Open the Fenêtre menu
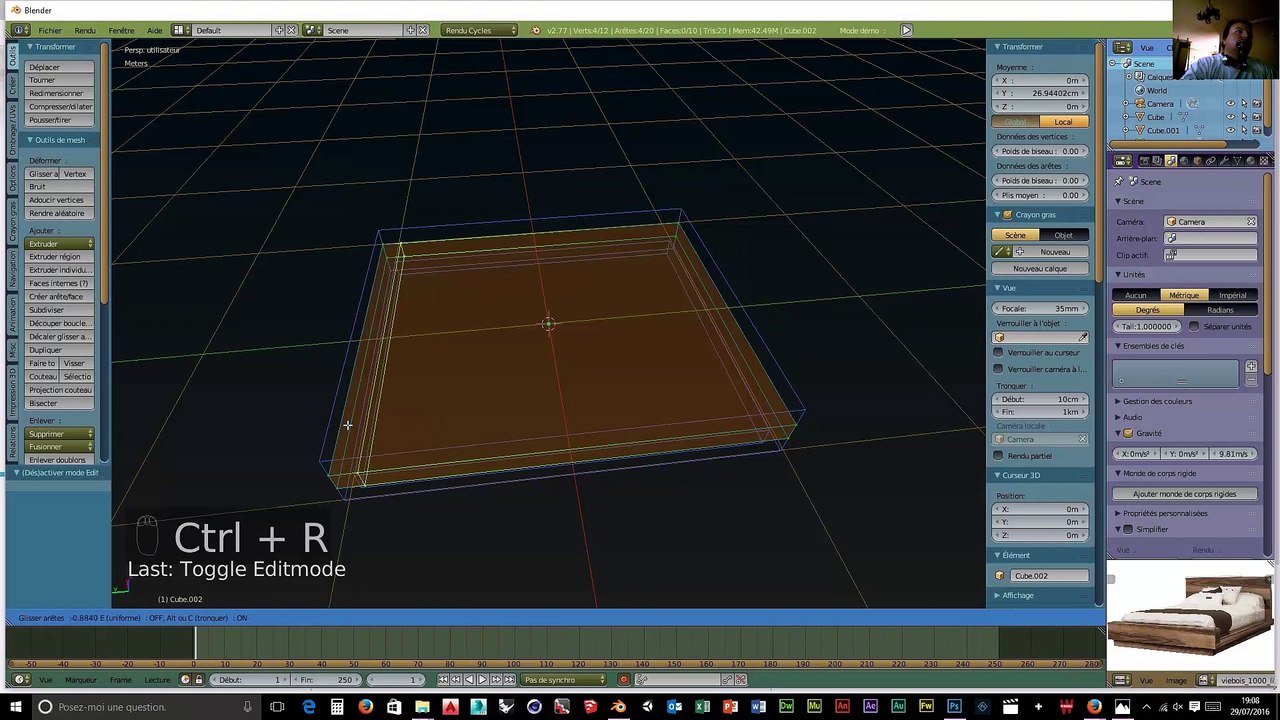Image resolution: width=1280 pixels, height=720 pixels. [121, 30]
